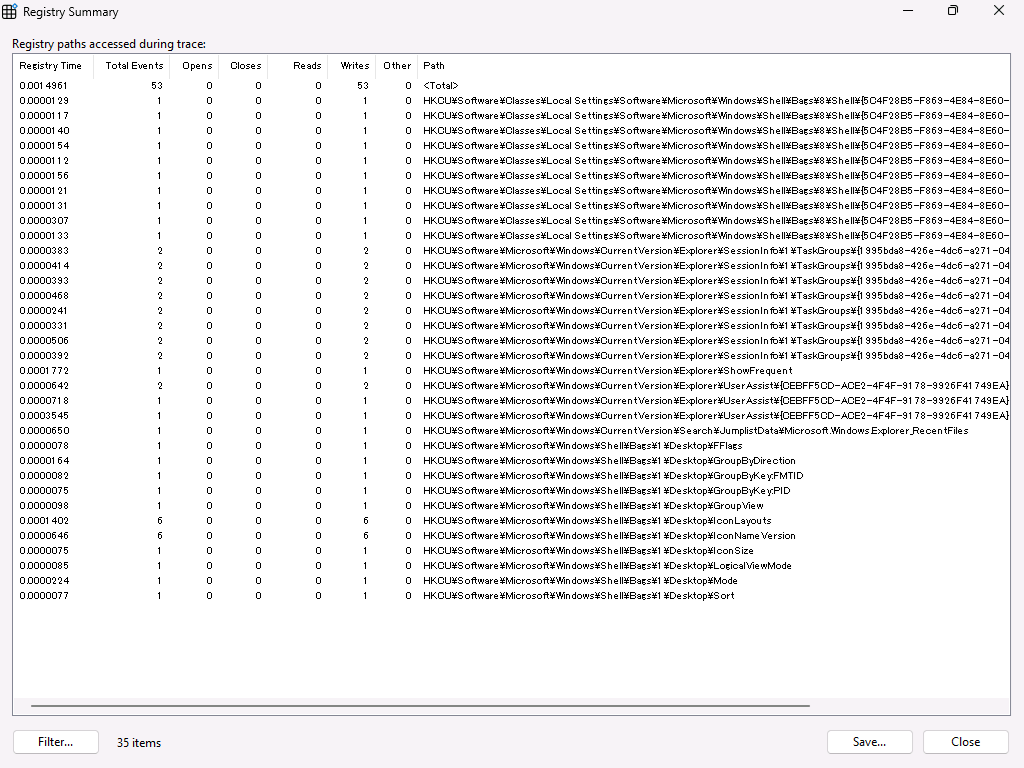
Task: Sort by the Reads column header
Action: 306,66
